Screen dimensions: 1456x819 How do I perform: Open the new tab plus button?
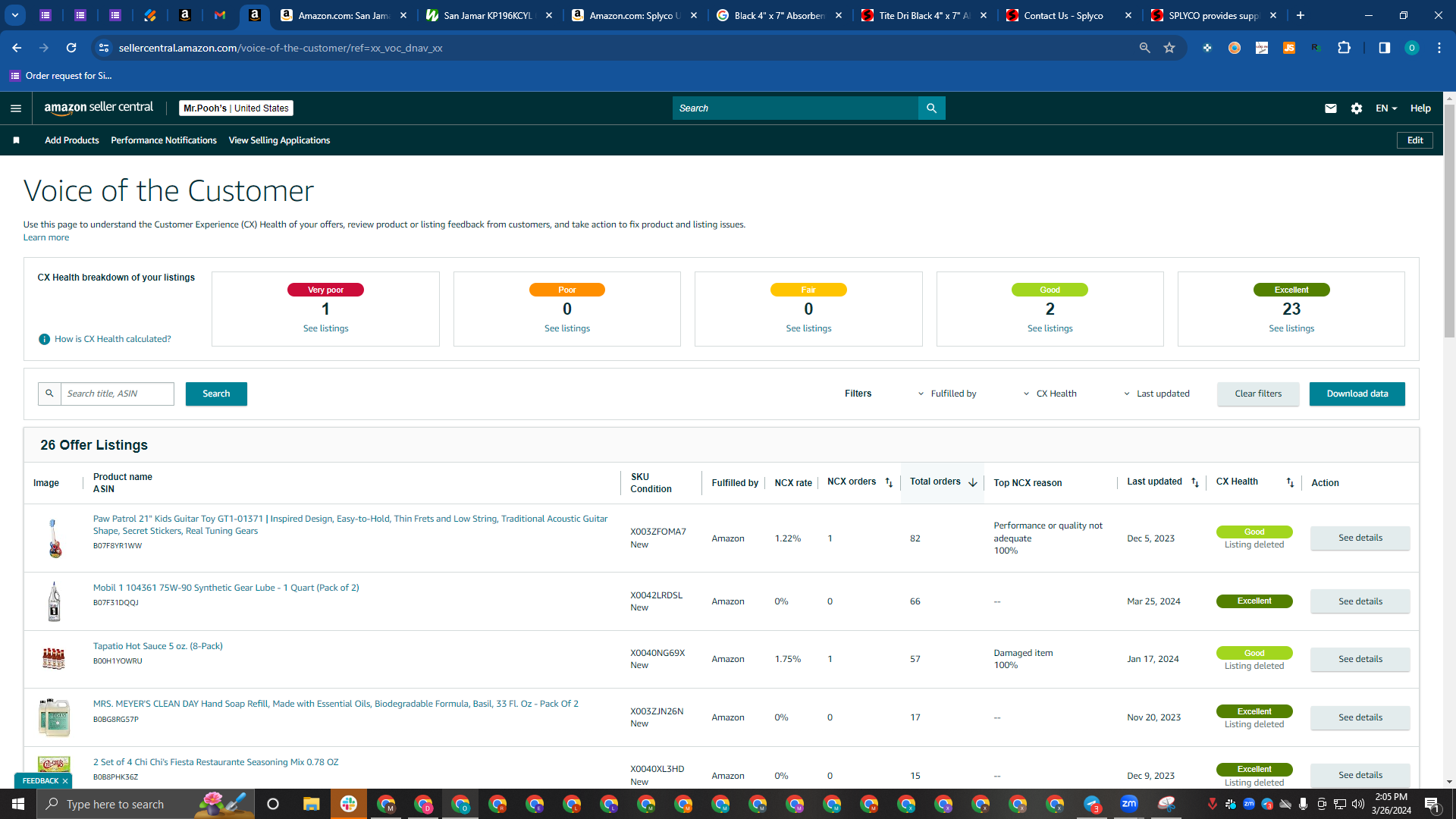click(1301, 15)
